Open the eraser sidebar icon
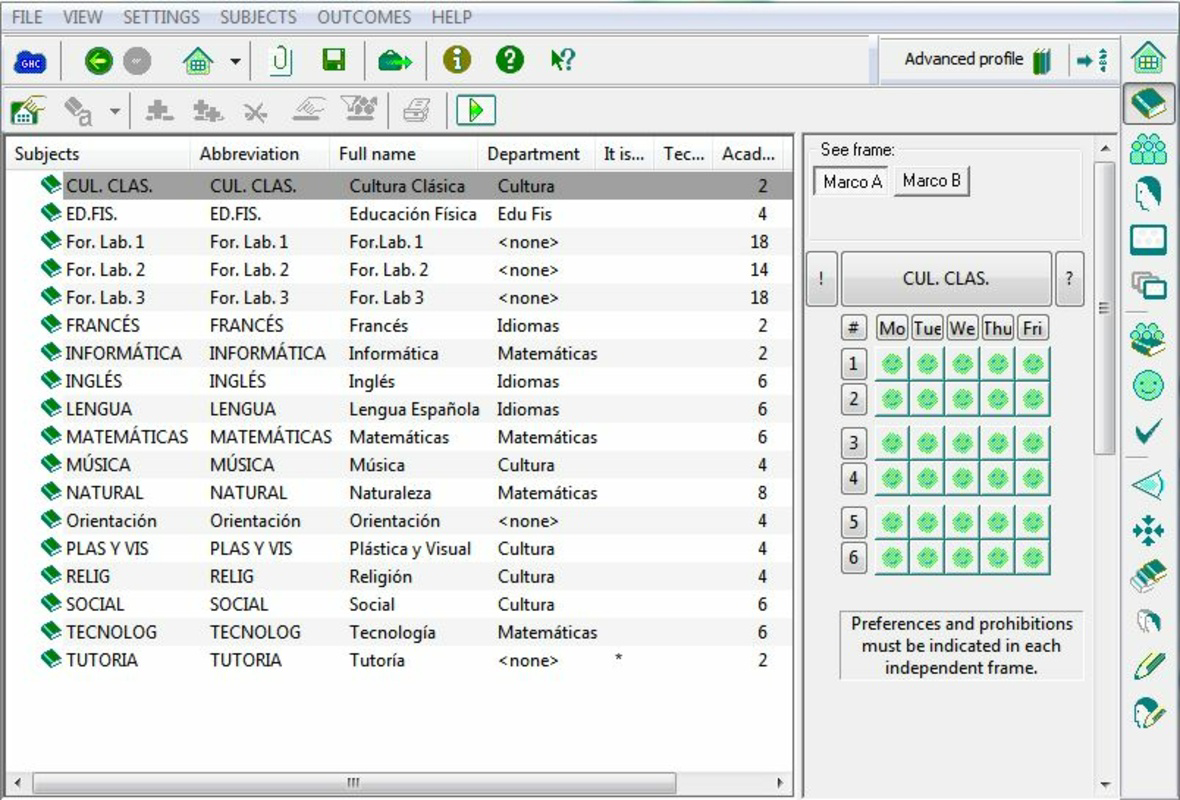Screen dimensions: 1180x800 pos(1148,576)
